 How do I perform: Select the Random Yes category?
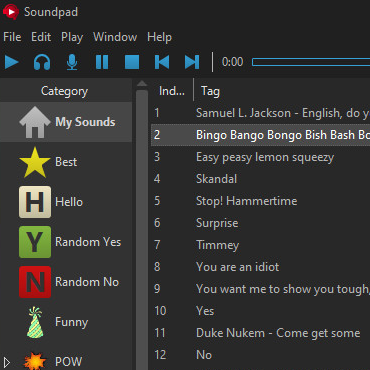(x=66, y=242)
